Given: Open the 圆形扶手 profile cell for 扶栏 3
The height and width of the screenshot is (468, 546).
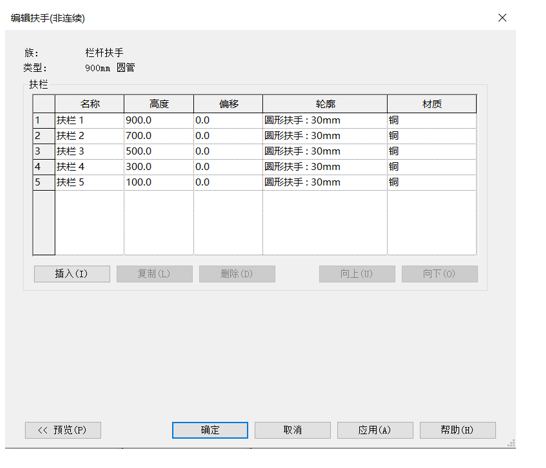Looking at the screenshot, I should tap(325, 151).
